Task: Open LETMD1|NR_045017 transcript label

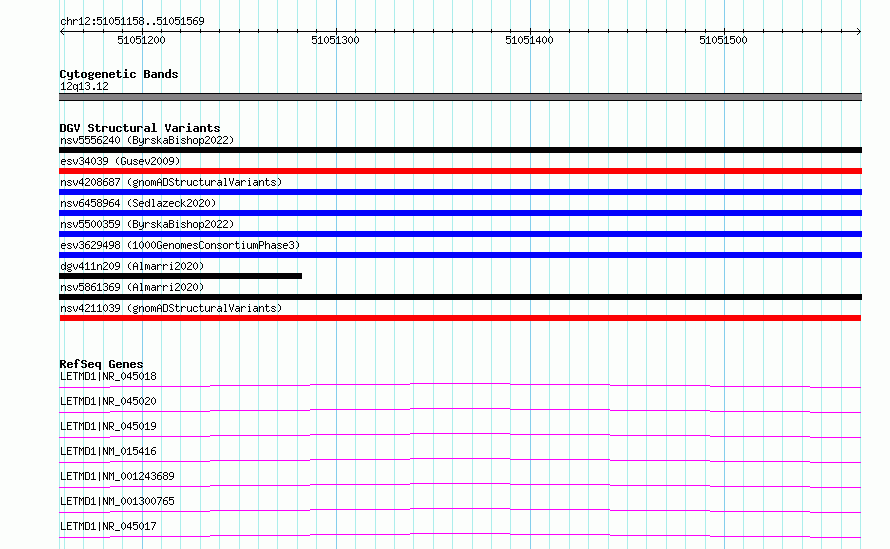Action: 108,526
